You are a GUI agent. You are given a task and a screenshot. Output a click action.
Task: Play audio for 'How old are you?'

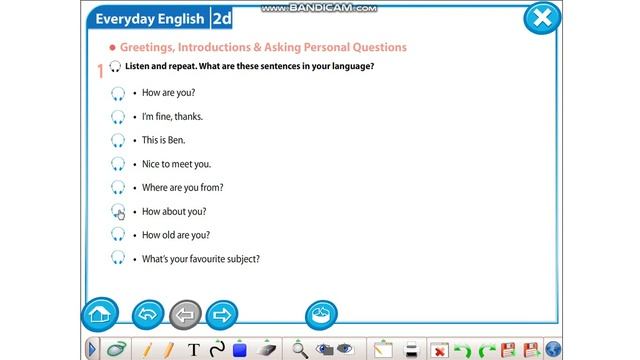click(118, 235)
